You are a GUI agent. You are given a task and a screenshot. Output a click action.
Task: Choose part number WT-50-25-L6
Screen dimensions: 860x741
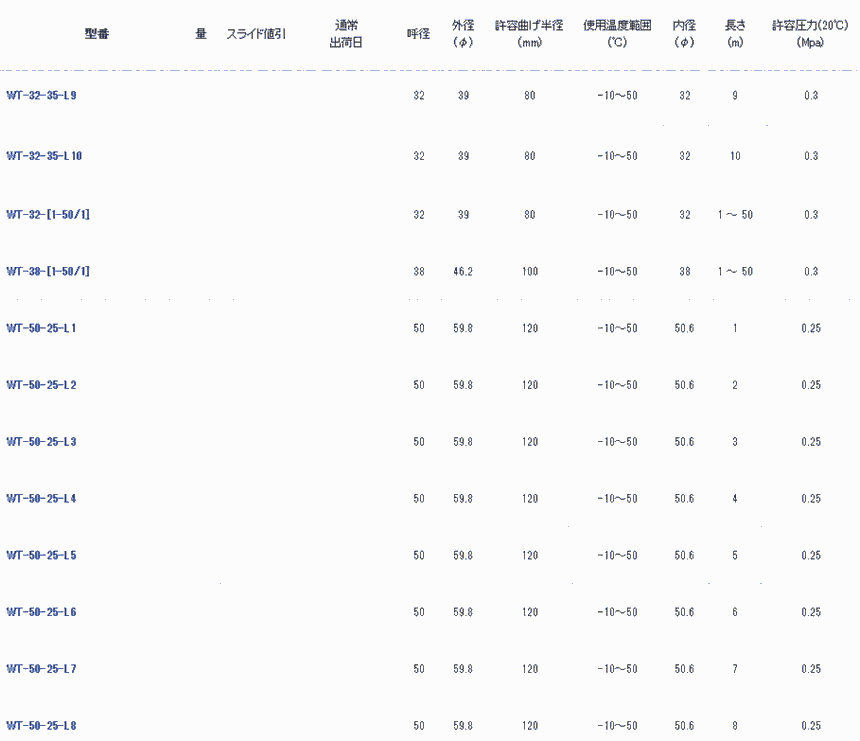(x=41, y=612)
